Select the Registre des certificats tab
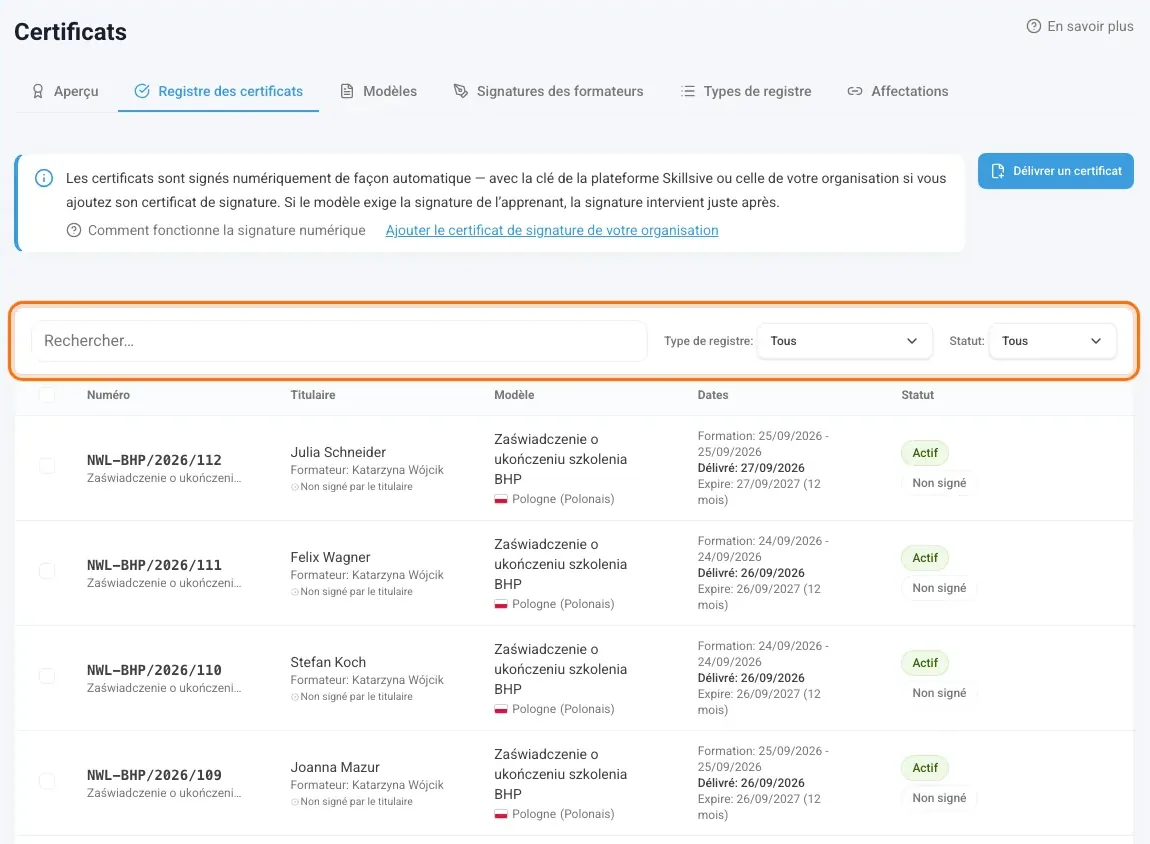 [219, 91]
